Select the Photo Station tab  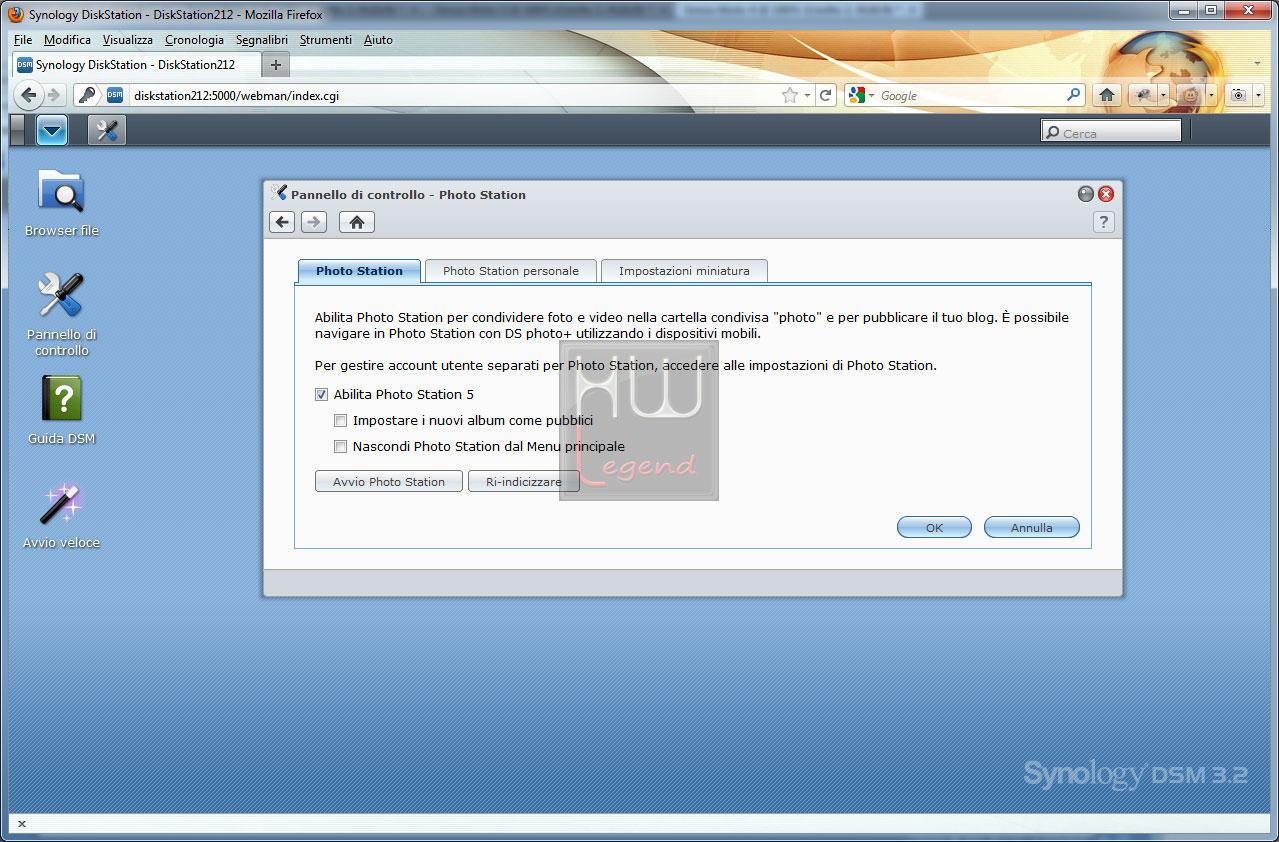coord(359,271)
